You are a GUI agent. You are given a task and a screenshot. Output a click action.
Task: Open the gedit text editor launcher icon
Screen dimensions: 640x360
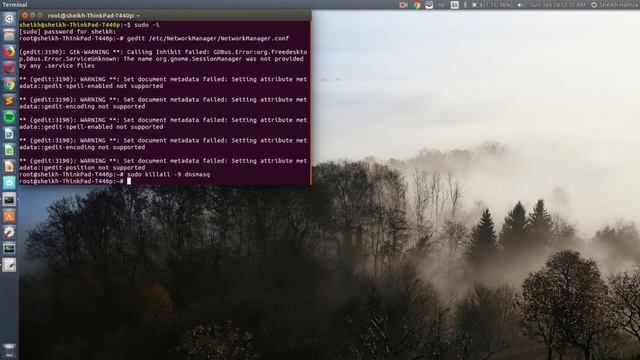pyautogui.click(x=9, y=265)
